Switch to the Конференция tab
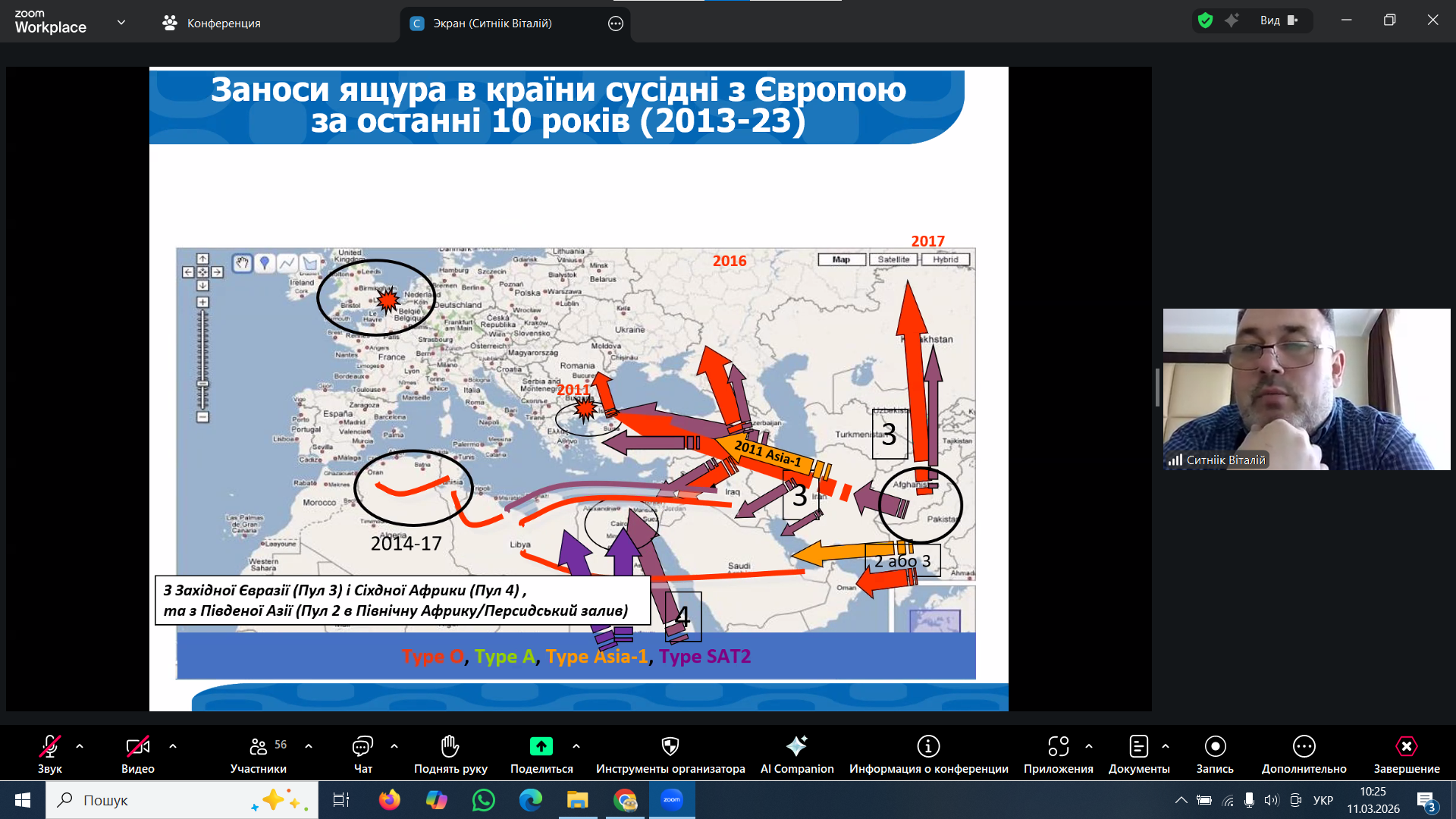1456x819 pixels. [x=212, y=23]
